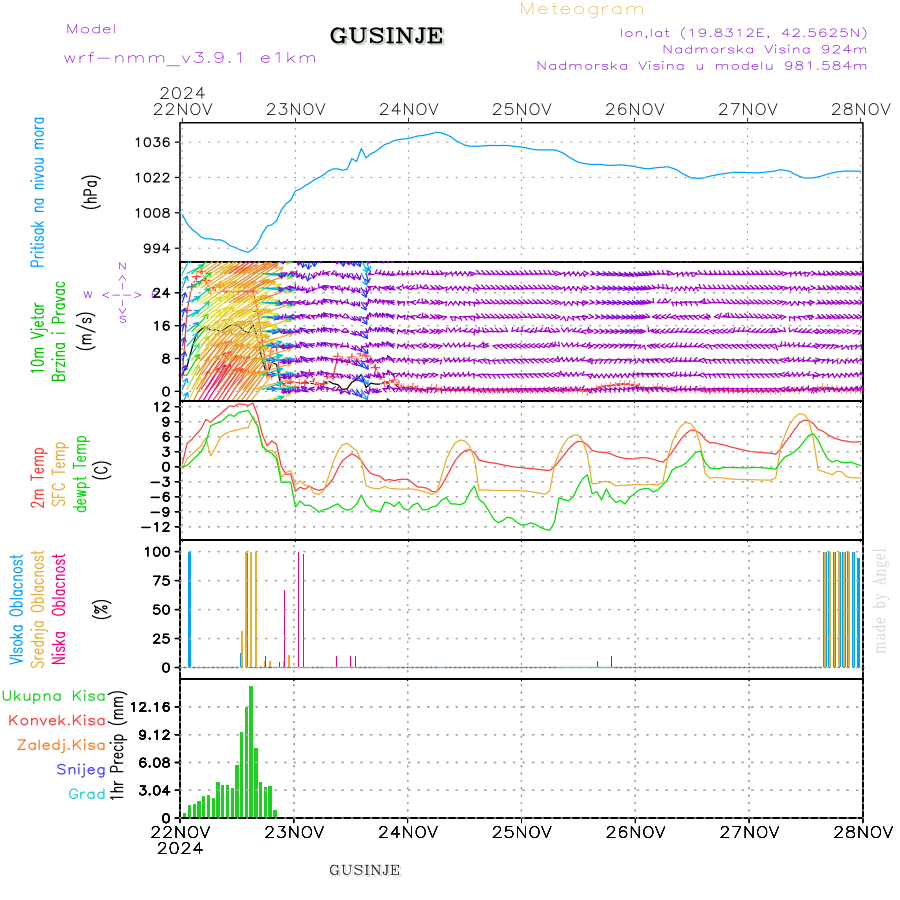This screenshot has width=900, height=900.
Task: Select the bold "GUSINJE" chart title
Action: click(386, 36)
